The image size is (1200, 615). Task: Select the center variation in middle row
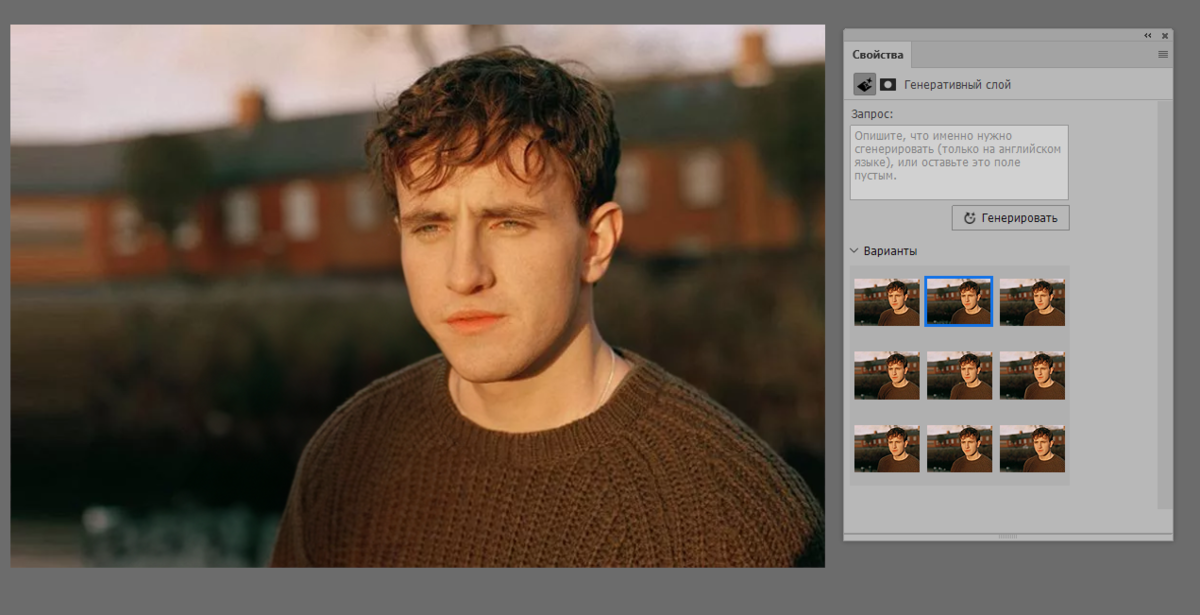click(959, 375)
